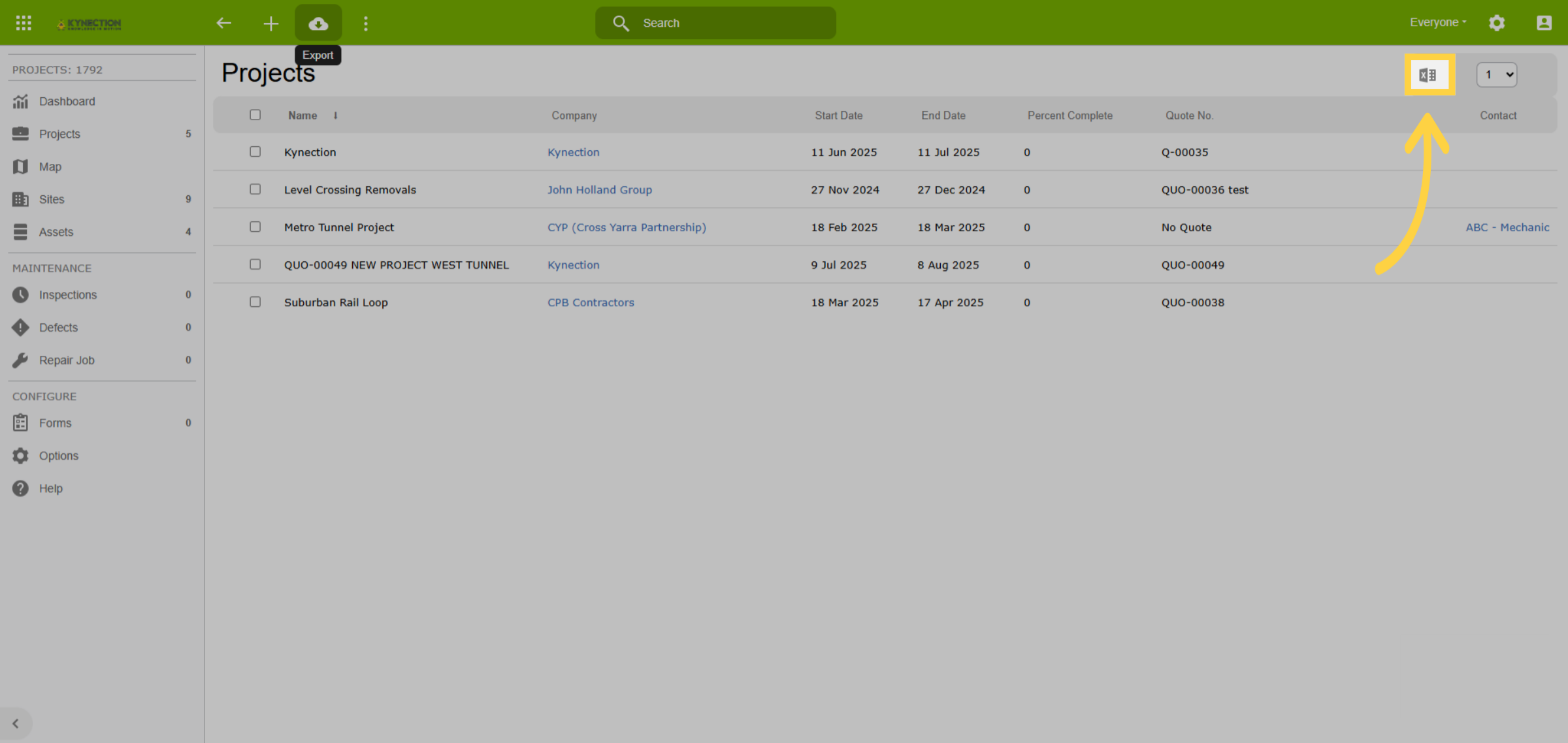Check the Suburban Rail Loop checkbox
This screenshot has width=1568, height=743.
[255, 302]
